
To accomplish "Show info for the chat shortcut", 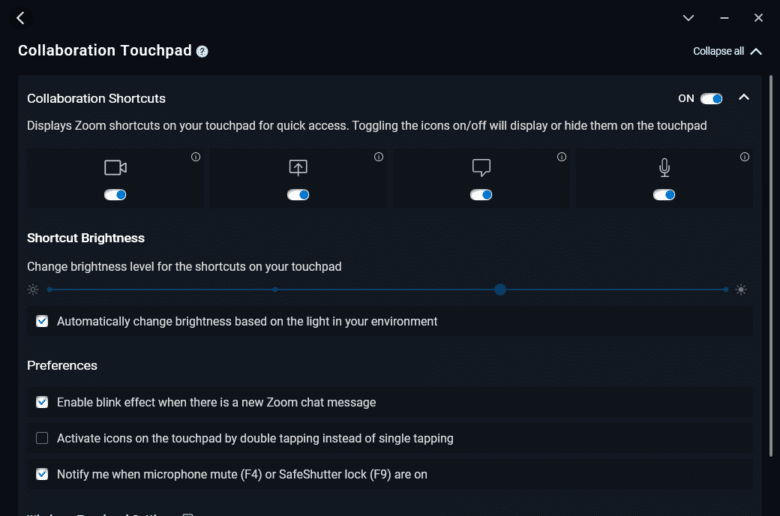I will [x=562, y=157].
